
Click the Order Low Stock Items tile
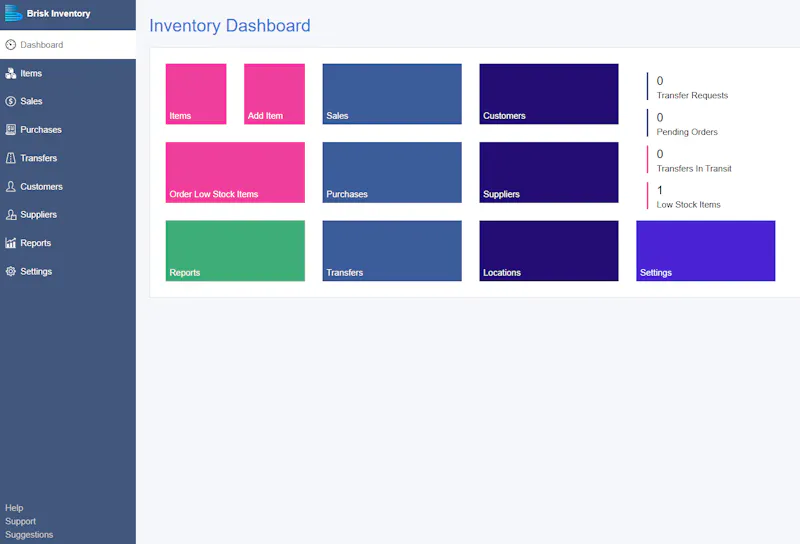click(x=235, y=172)
